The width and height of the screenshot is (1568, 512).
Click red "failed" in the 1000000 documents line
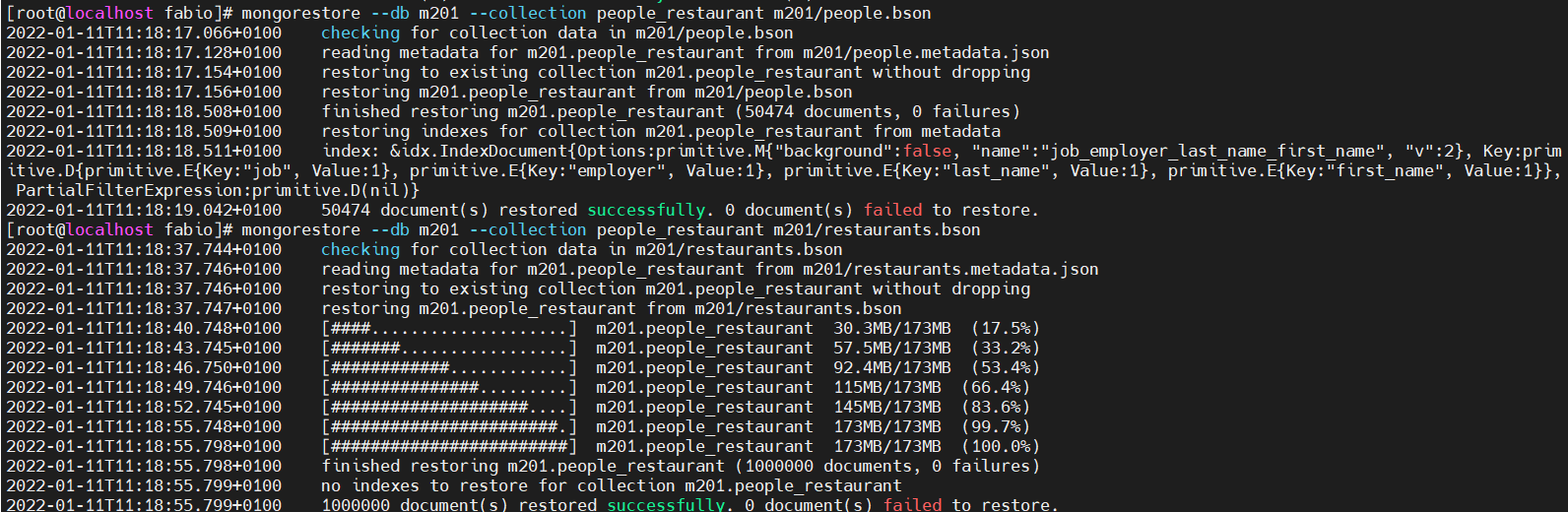[912, 504]
